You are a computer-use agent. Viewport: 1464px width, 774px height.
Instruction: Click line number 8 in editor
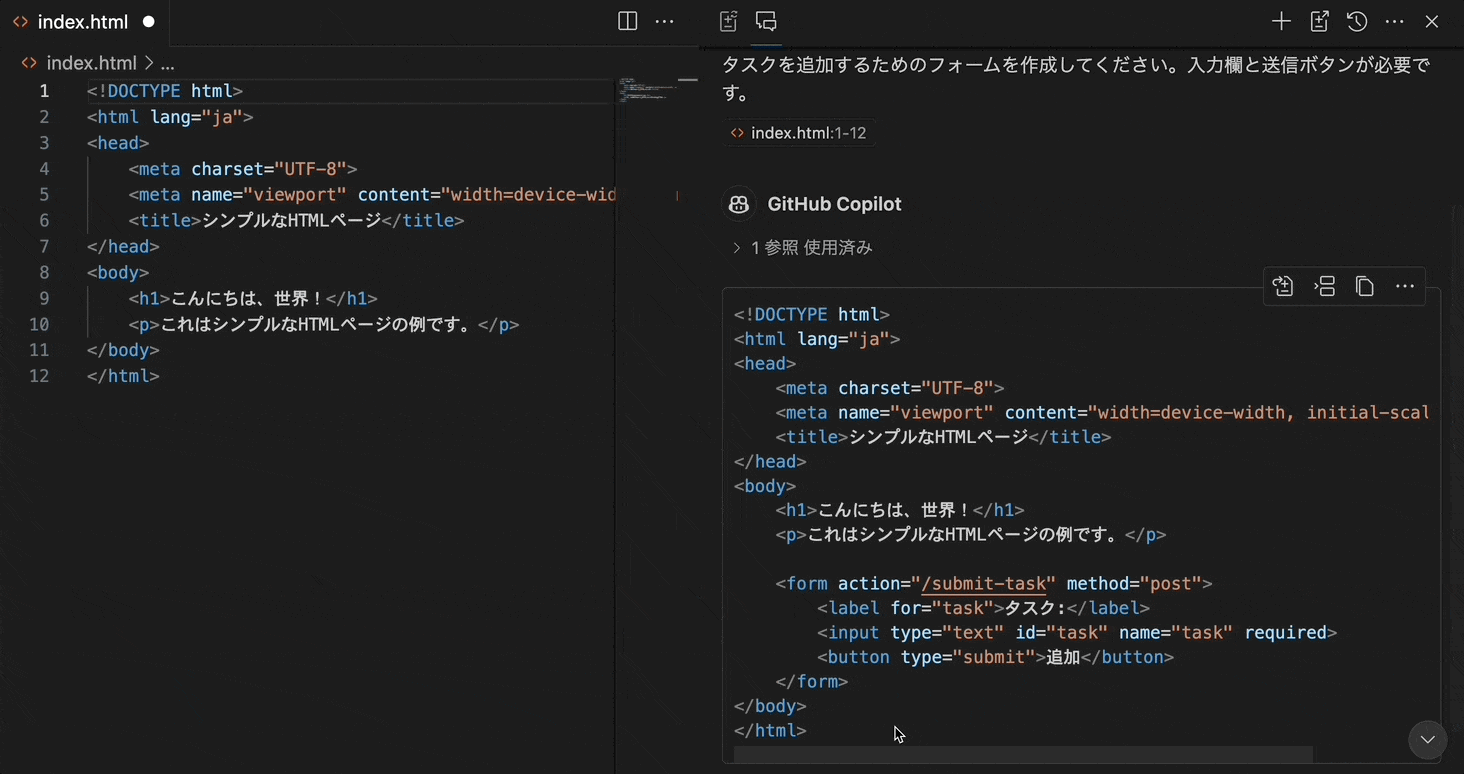44,273
